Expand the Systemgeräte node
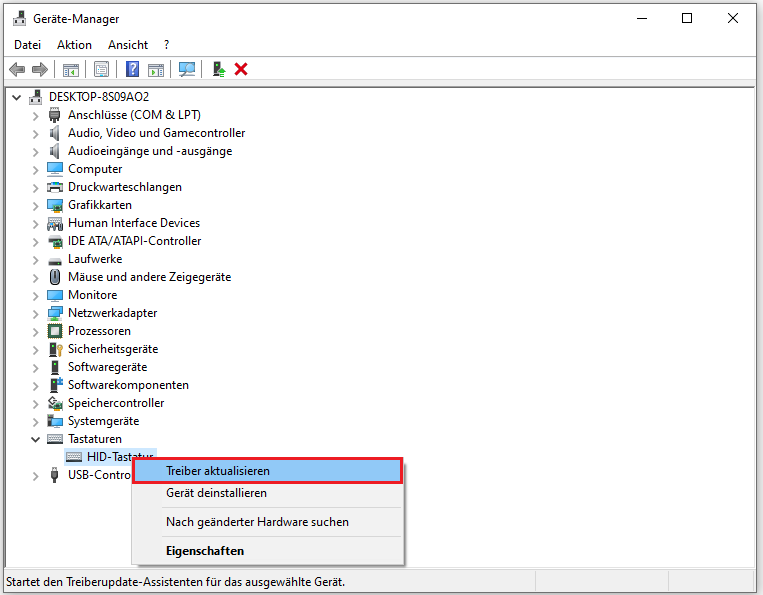 35,422
